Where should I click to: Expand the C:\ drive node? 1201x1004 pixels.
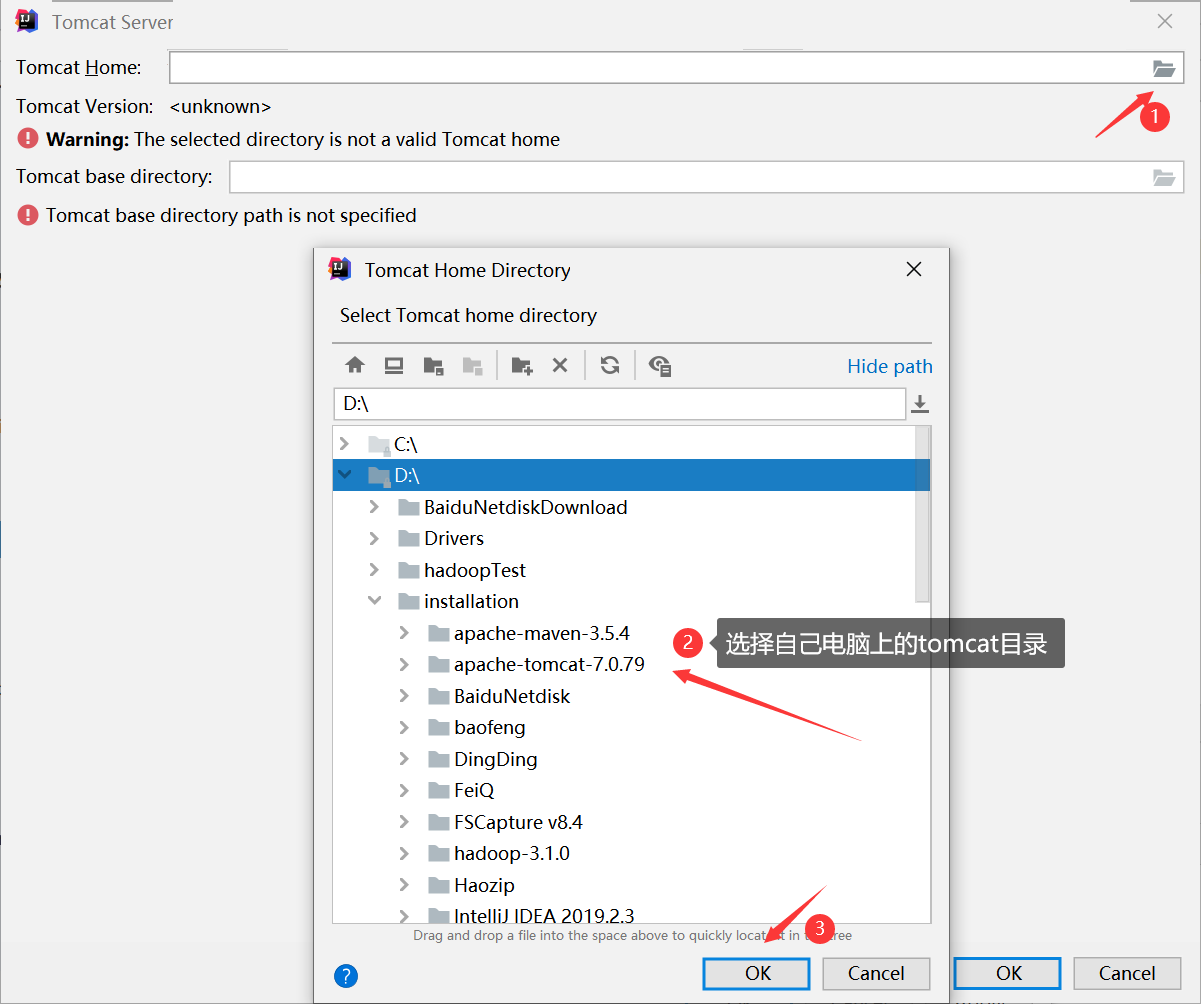[x=345, y=443]
